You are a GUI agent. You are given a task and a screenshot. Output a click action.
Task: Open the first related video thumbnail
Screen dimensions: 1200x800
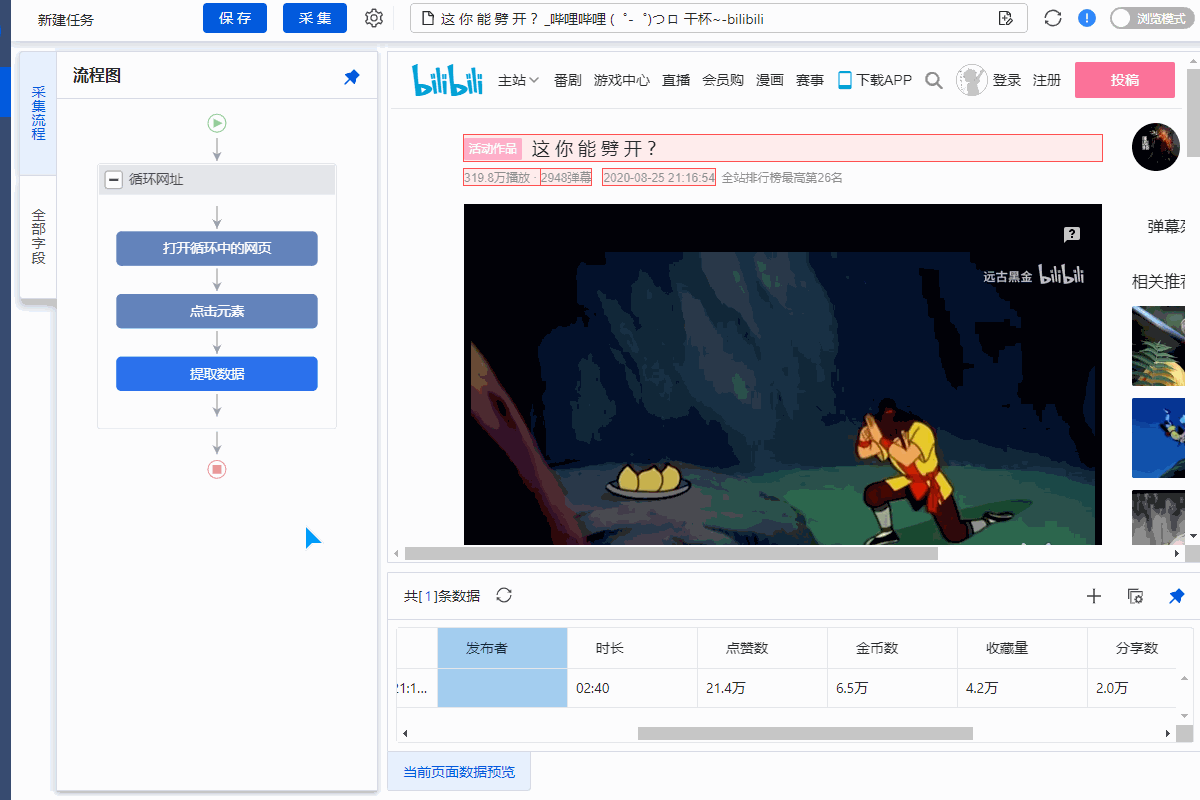1158,346
